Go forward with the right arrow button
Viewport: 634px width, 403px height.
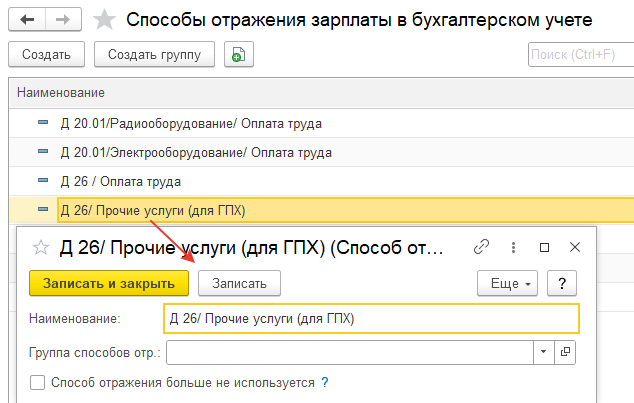[63, 19]
